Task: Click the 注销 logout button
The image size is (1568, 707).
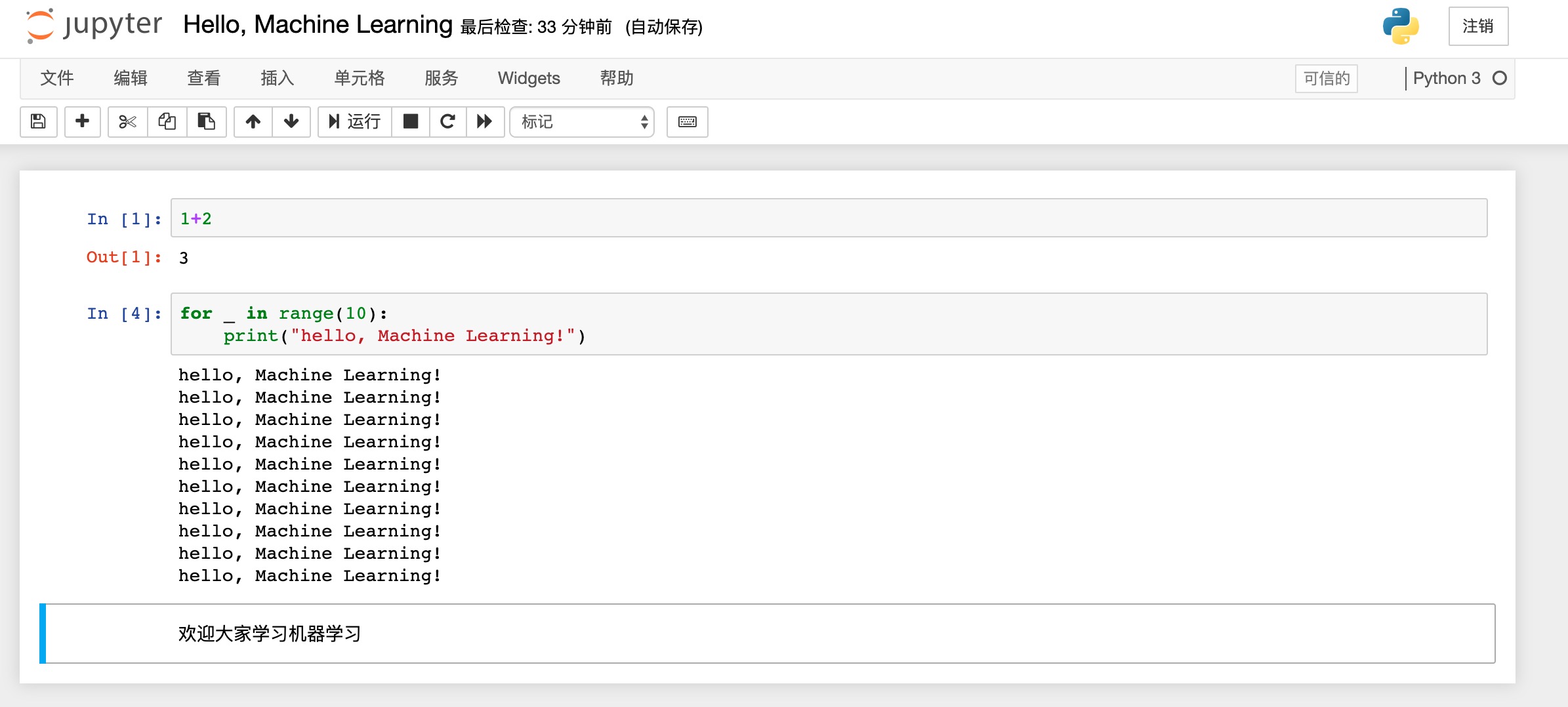Action: tap(1478, 26)
